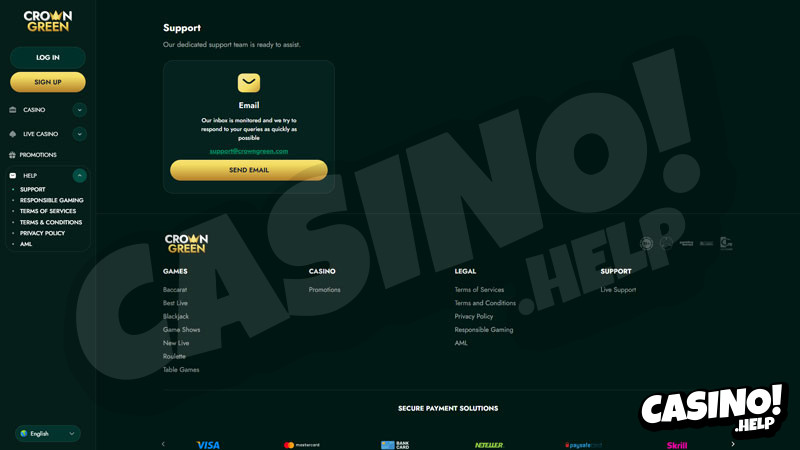Click the Live Casino label in sidebar
This screenshot has height=450, width=800.
point(41,134)
